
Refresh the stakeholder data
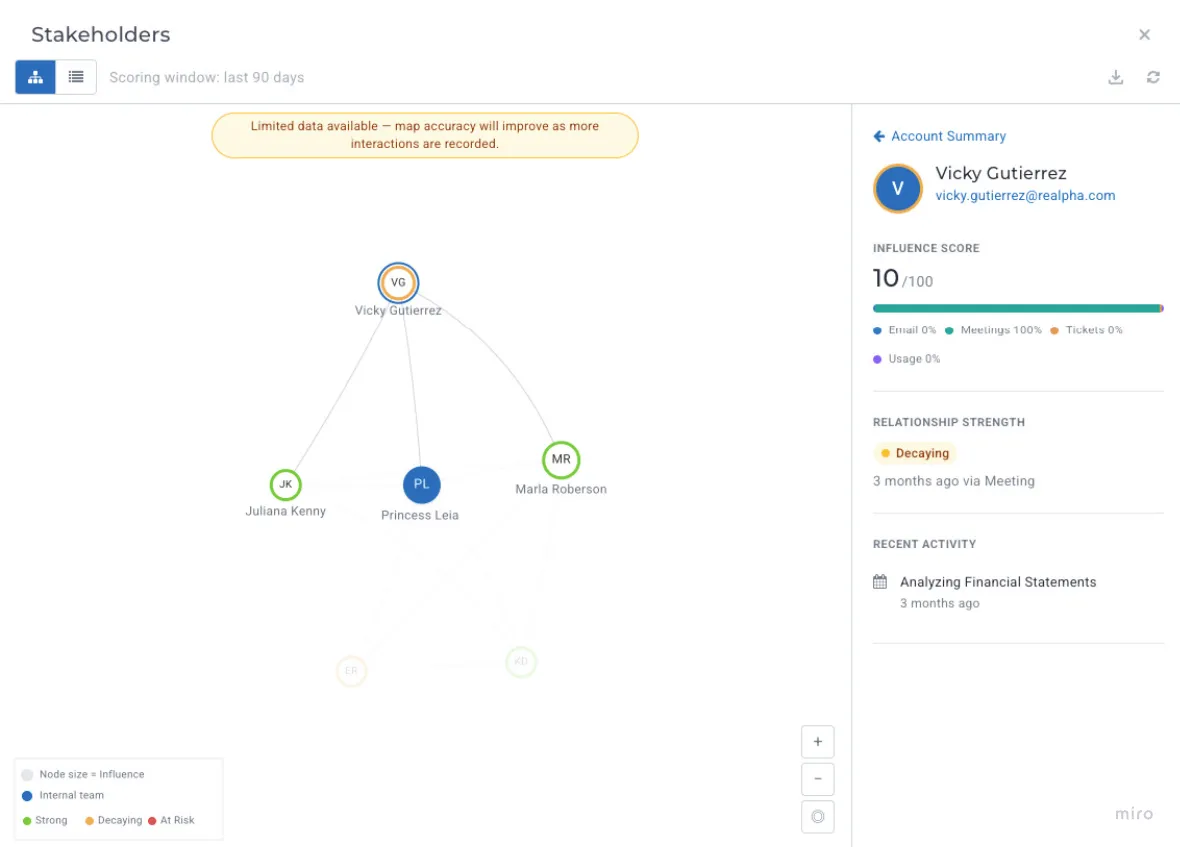point(1153,77)
